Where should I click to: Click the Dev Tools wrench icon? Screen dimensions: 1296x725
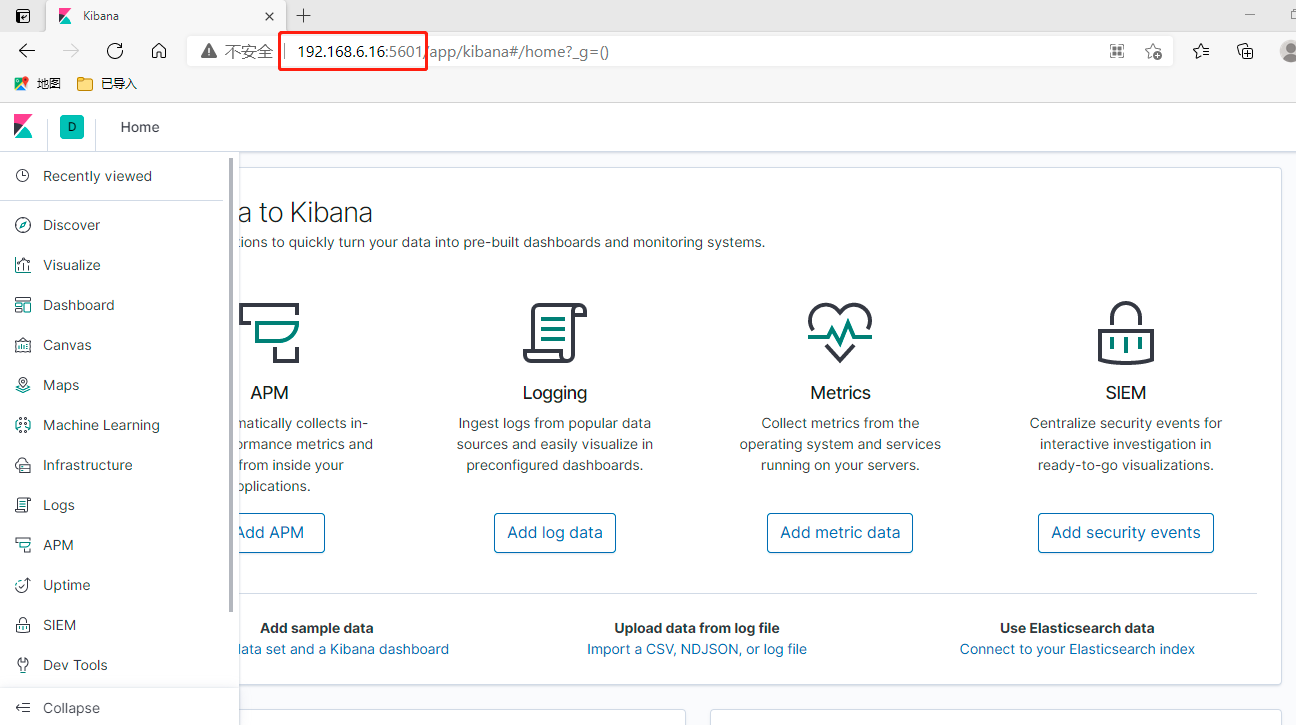coord(23,665)
